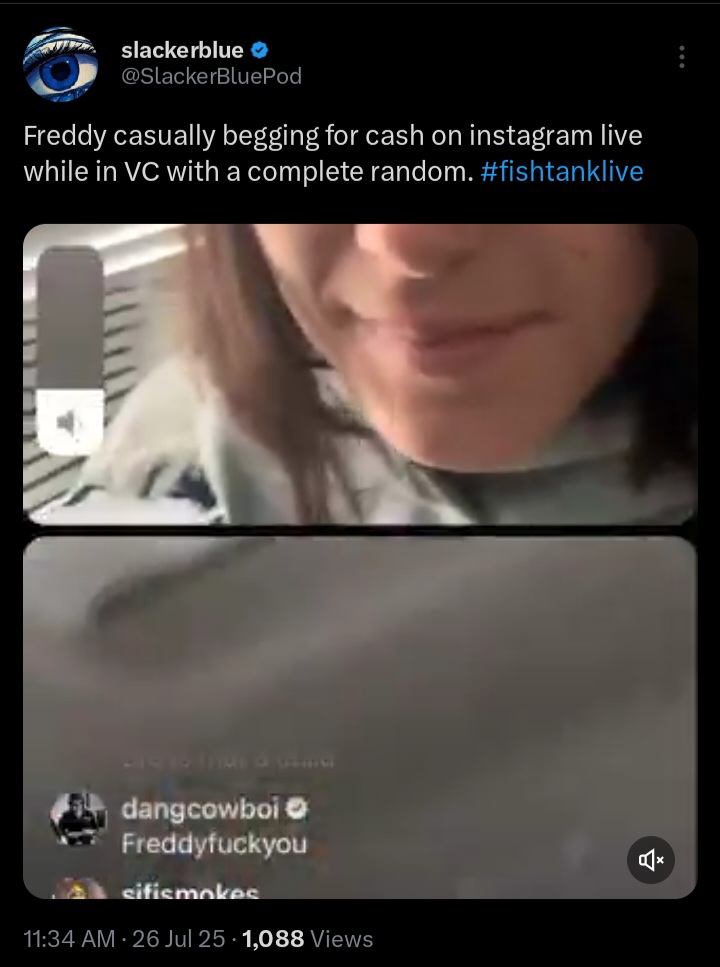Open the slackerblue eye profile picture
The width and height of the screenshot is (720, 967).
click(x=60, y=64)
